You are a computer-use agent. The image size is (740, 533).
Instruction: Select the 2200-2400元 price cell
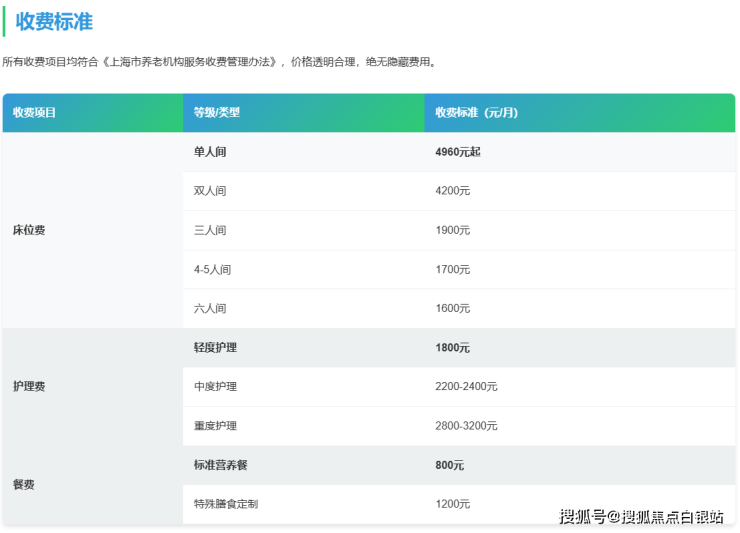coord(466,386)
